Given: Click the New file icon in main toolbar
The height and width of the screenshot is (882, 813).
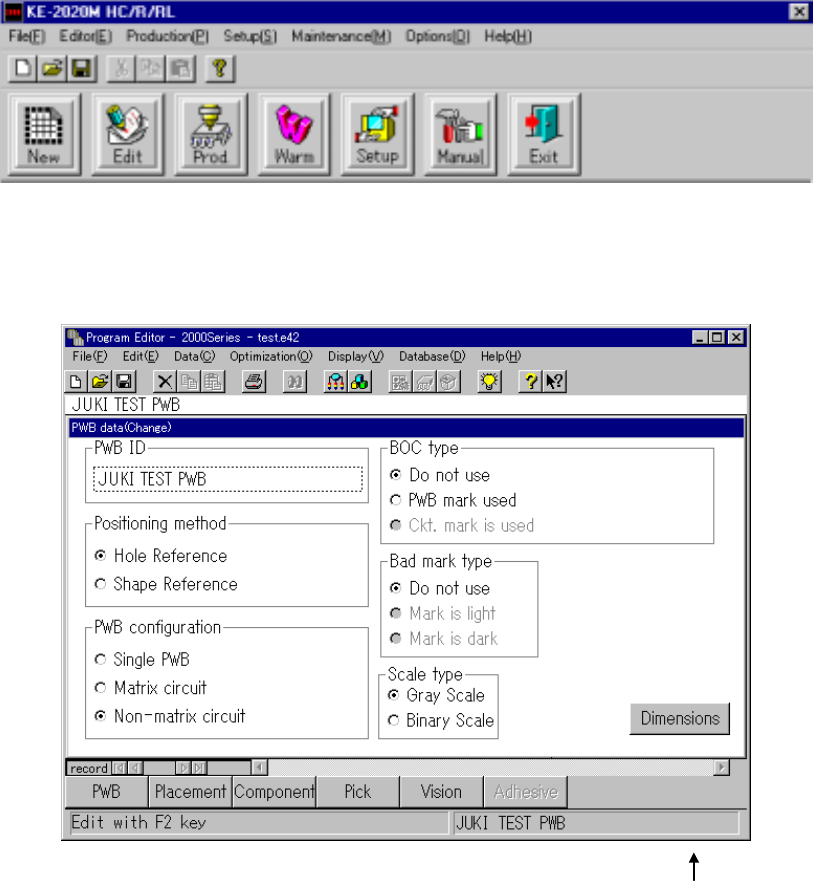Looking at the screenshot, I should pos(23,69).
